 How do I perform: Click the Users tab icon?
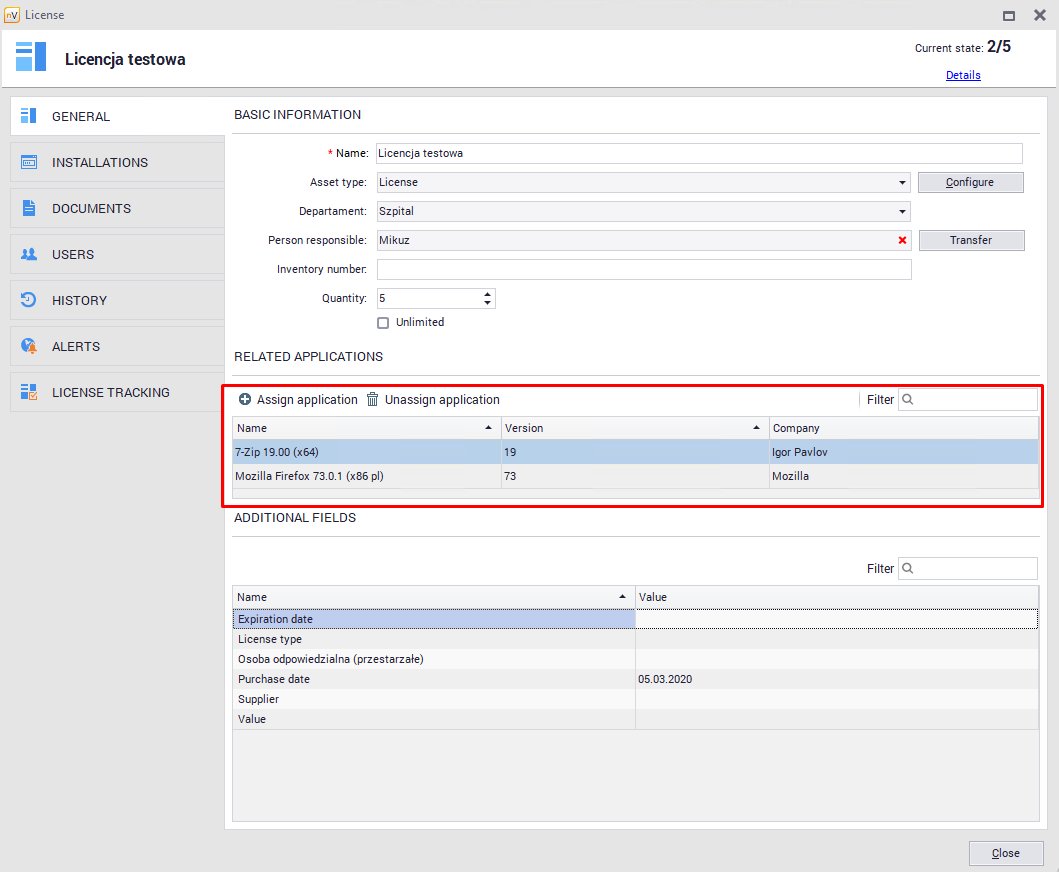point(29,254)
